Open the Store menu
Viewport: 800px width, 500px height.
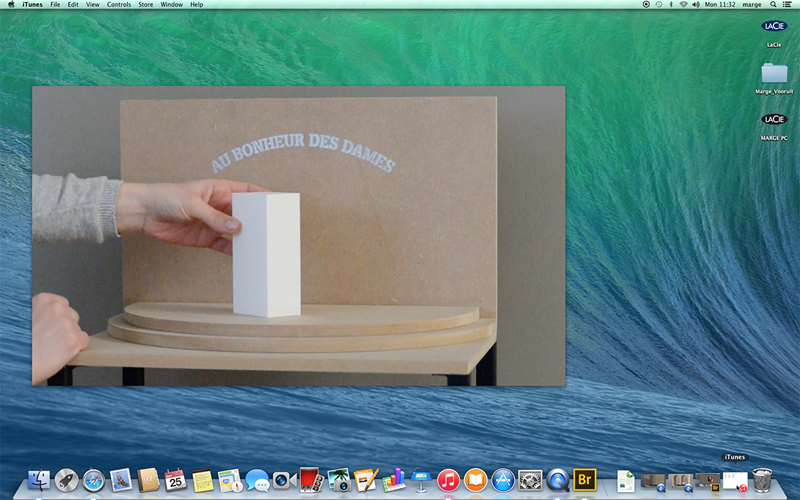(x=146, y=5)
